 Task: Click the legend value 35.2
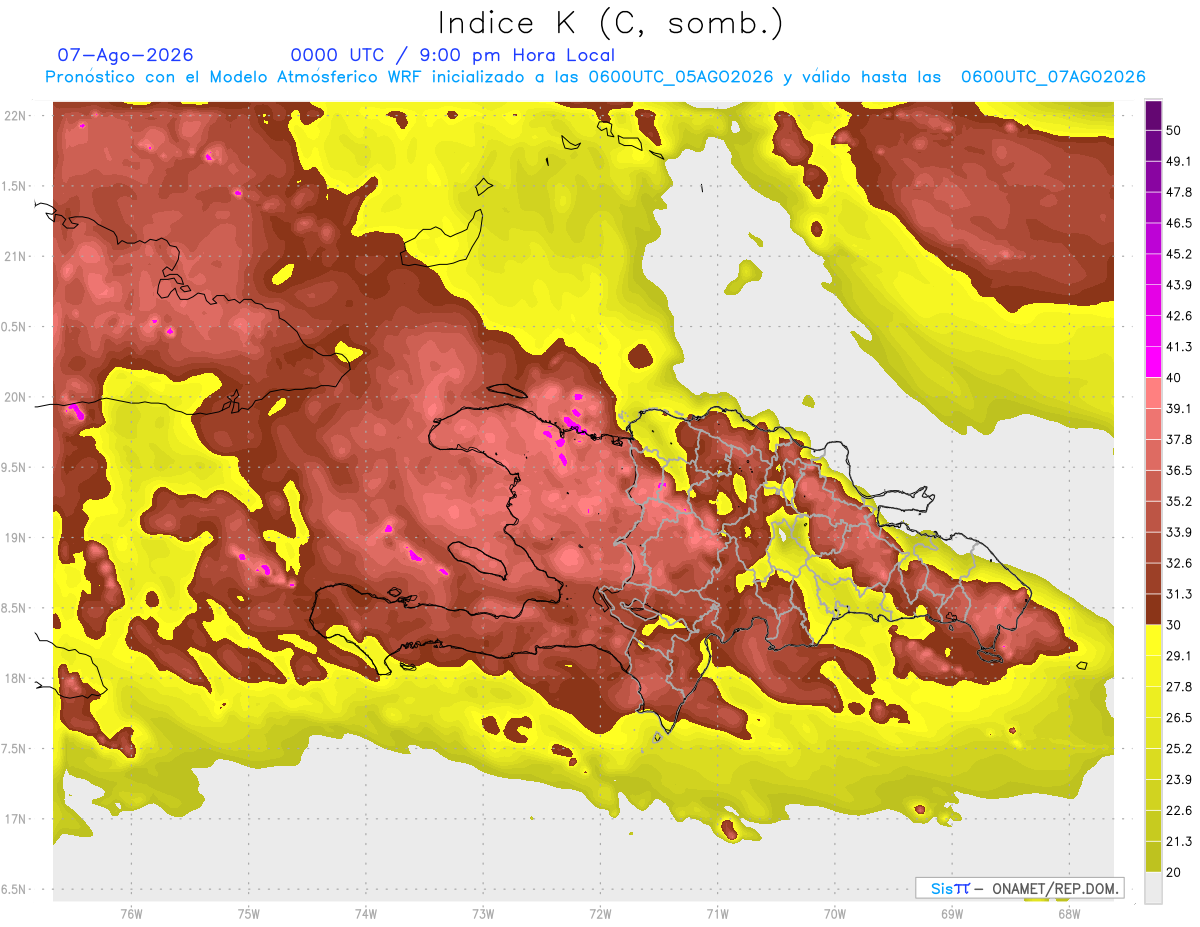point(1179,502)
